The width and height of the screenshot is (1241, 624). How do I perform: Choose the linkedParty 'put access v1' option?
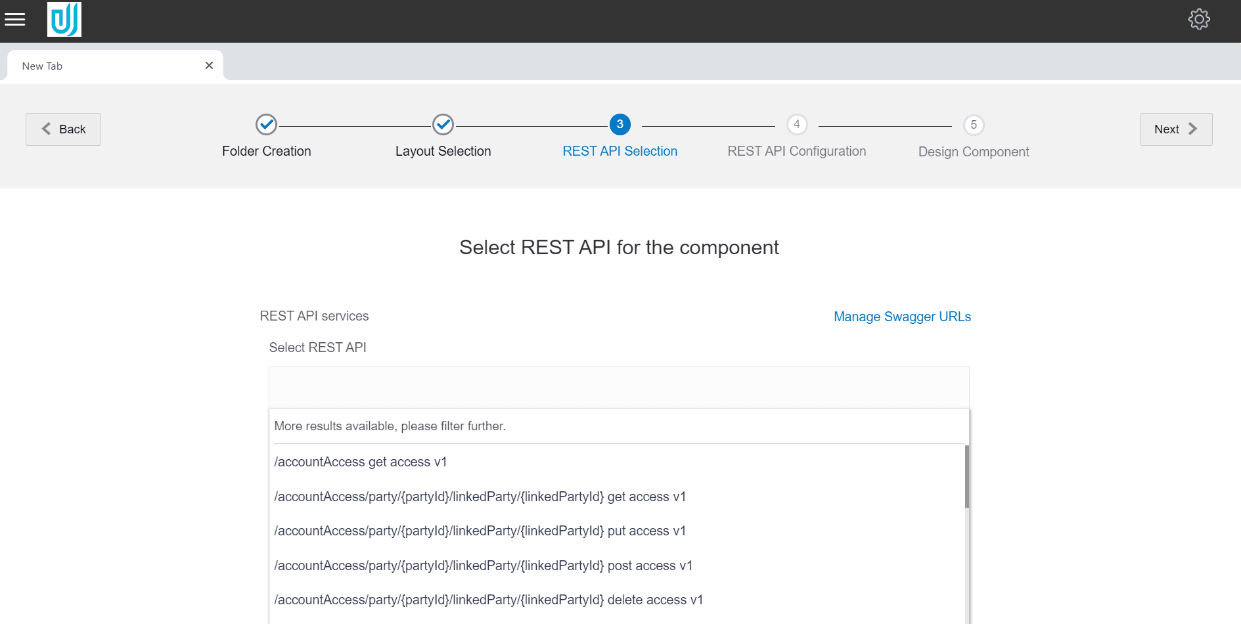click(x=616, y=531)
